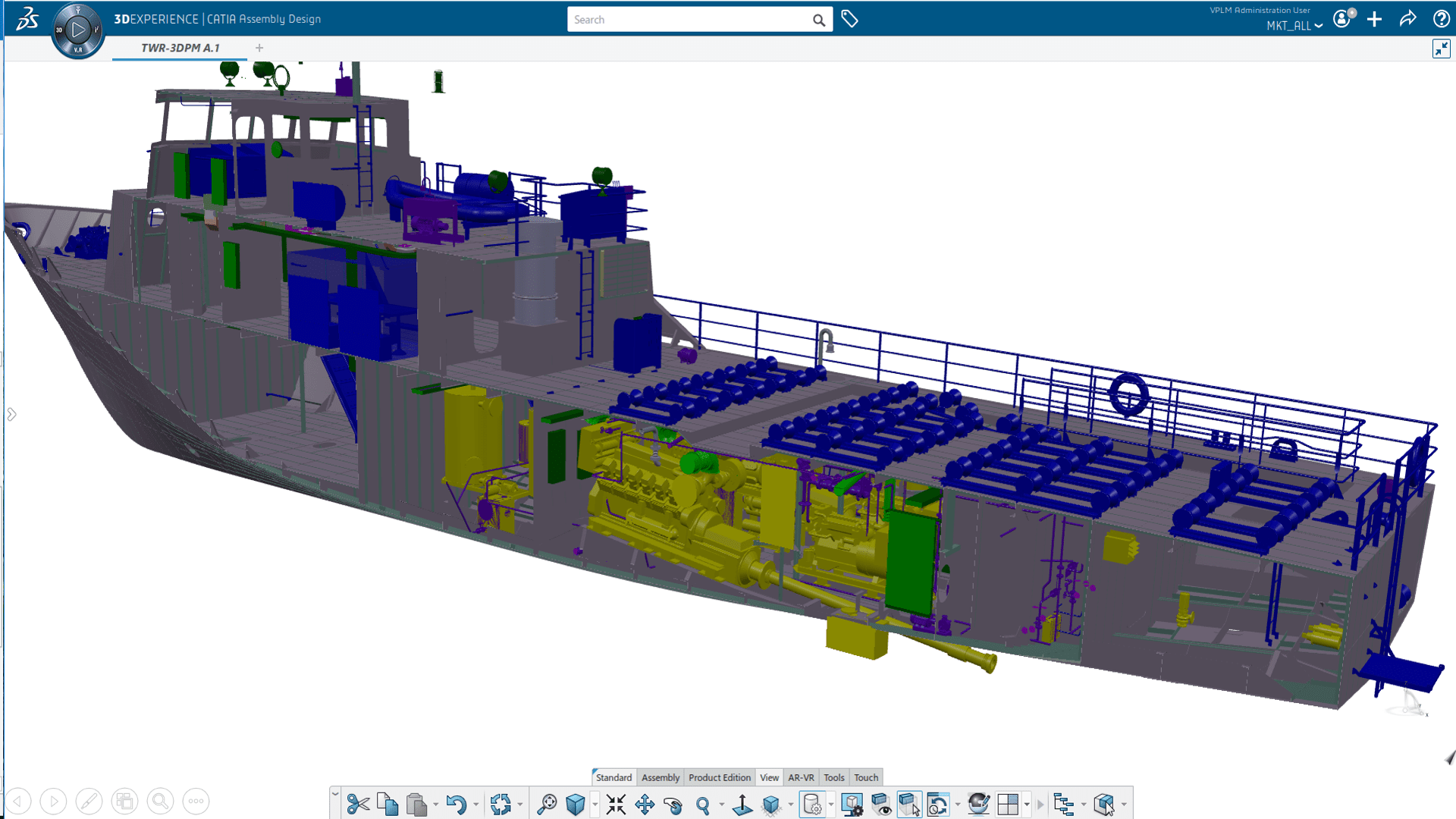
Task: Add a new tab with plus
Action: click(x=259, y=48)
